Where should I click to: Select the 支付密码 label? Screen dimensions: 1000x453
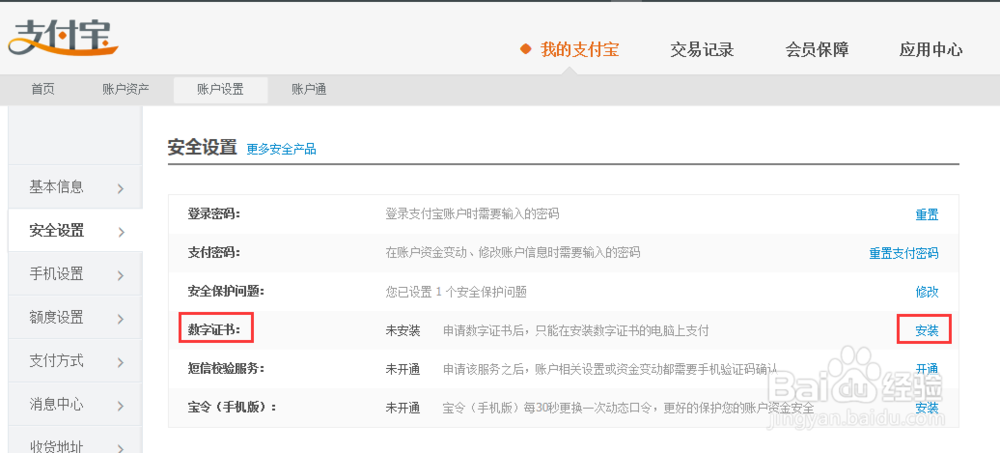tap(213, 253)
